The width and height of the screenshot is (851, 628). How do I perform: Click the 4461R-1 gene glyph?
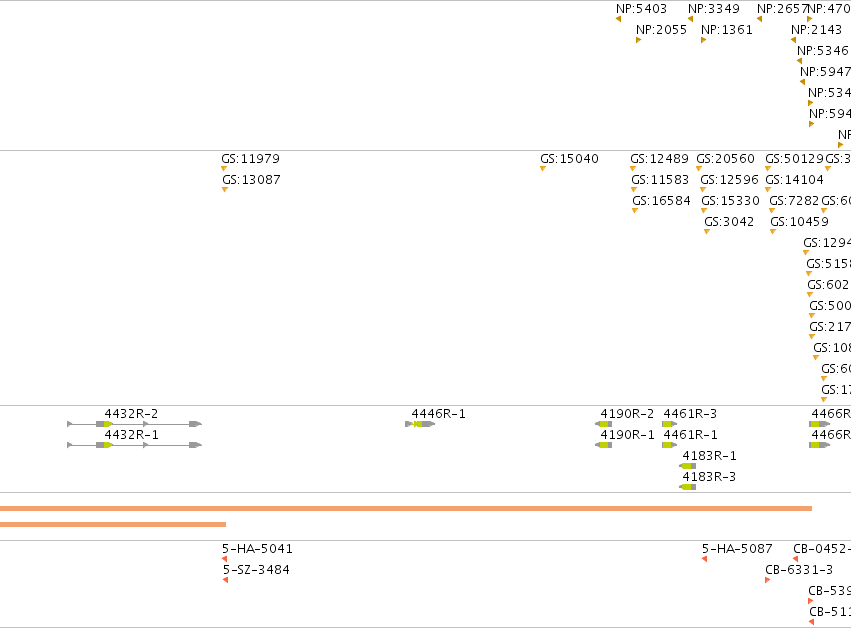pyautogui.click(x=670, y=445)
